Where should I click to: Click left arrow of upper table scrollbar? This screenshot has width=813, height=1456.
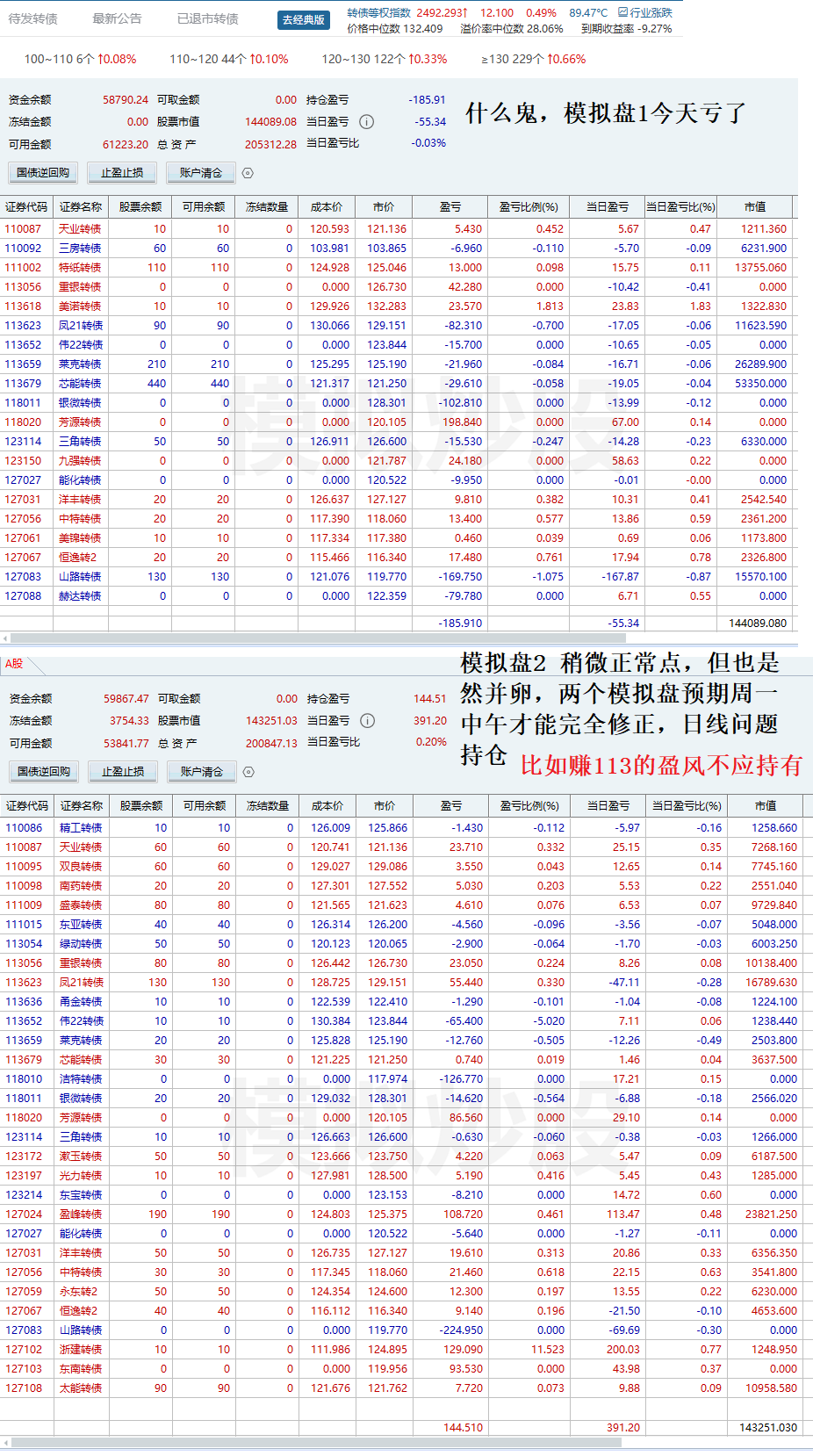[x=5, y=638]
